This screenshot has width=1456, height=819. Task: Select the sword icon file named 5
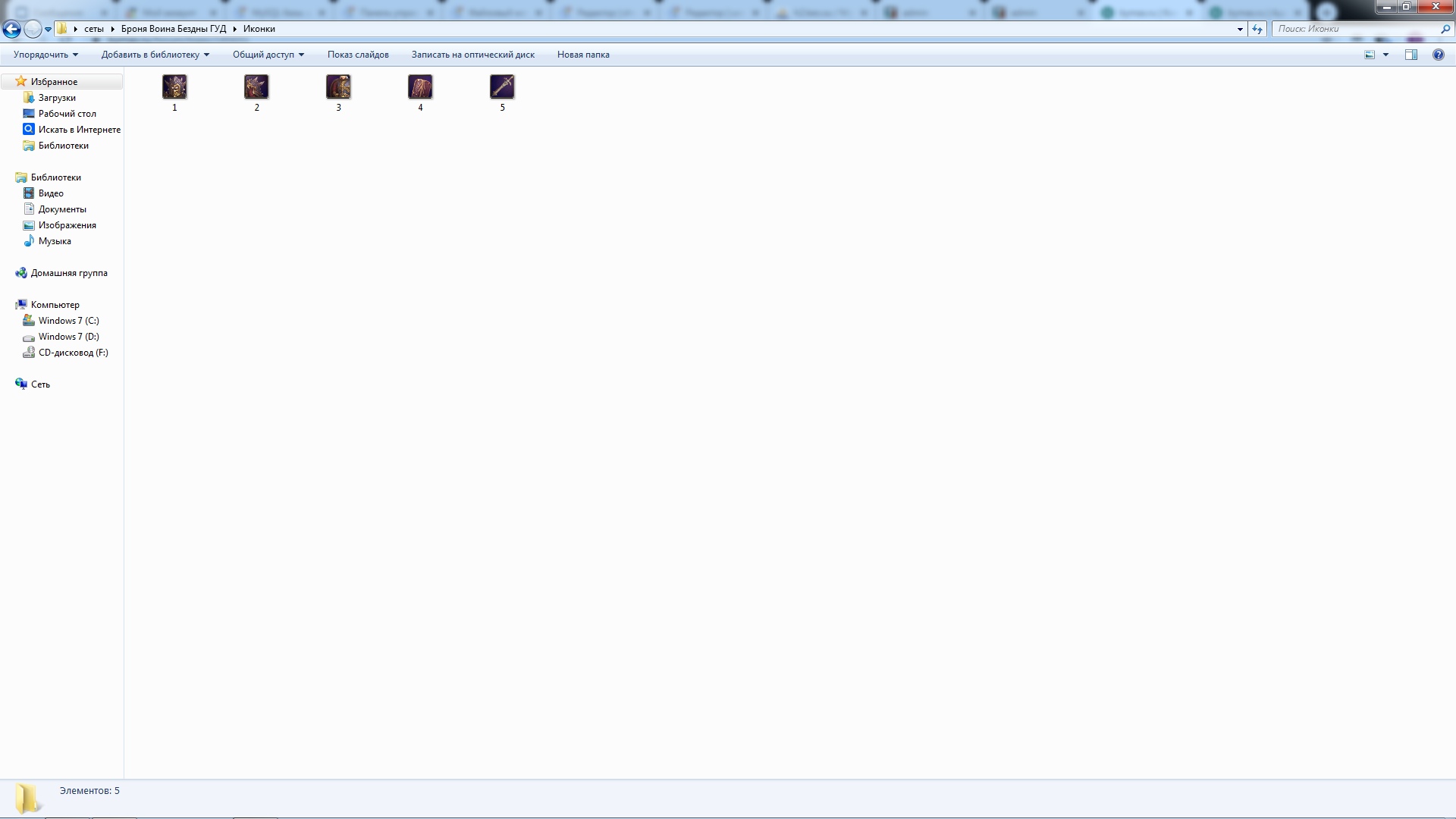(502, 87)
